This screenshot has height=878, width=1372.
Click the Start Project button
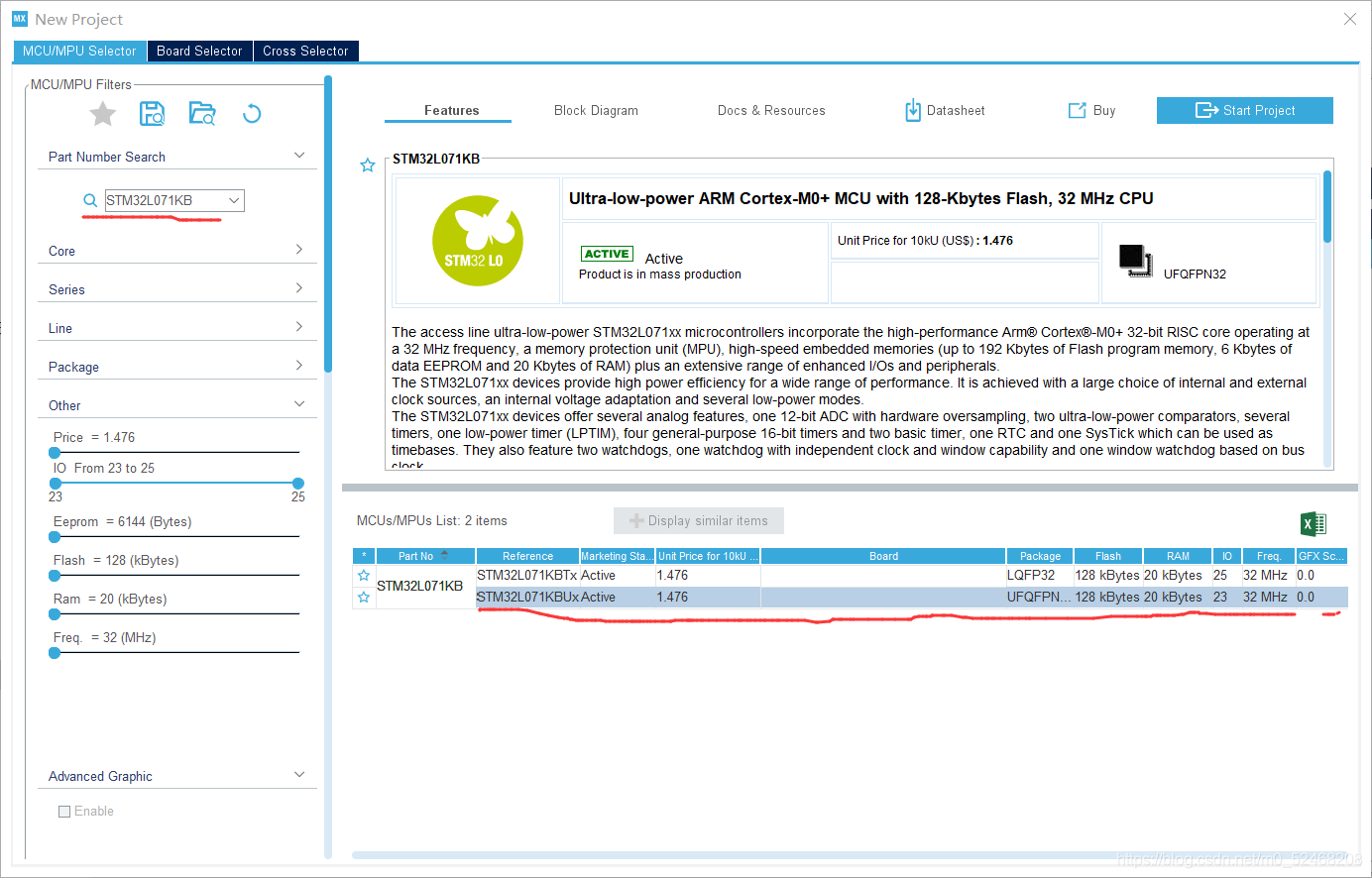point(1245,111)
